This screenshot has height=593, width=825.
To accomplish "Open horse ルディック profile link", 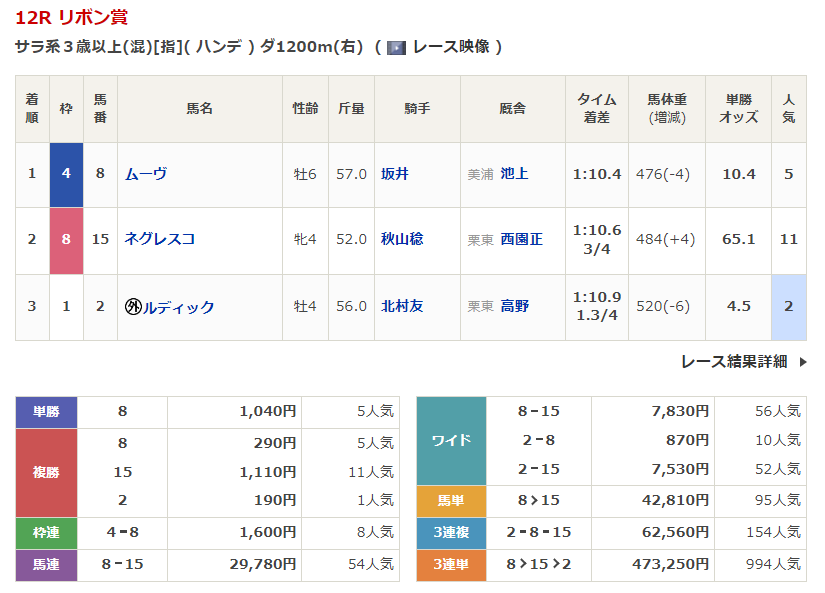I will pyautogui.click(x=178, y=307).
